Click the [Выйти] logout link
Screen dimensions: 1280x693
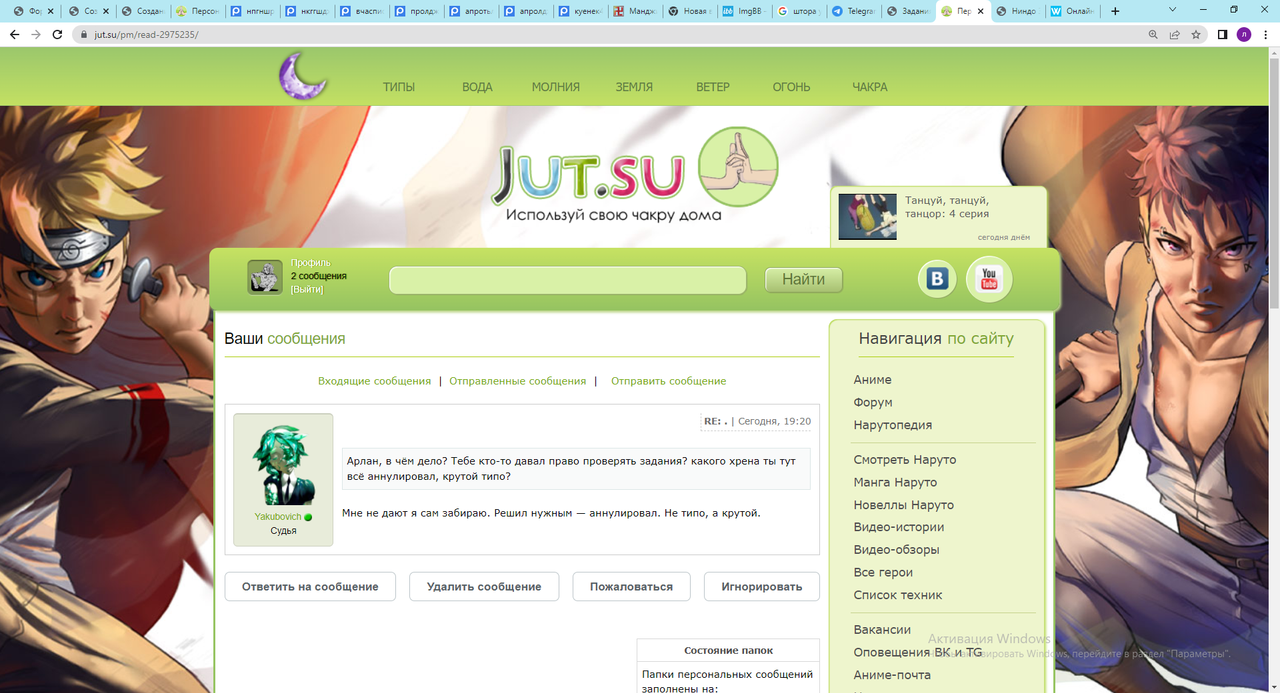(307, 289)
